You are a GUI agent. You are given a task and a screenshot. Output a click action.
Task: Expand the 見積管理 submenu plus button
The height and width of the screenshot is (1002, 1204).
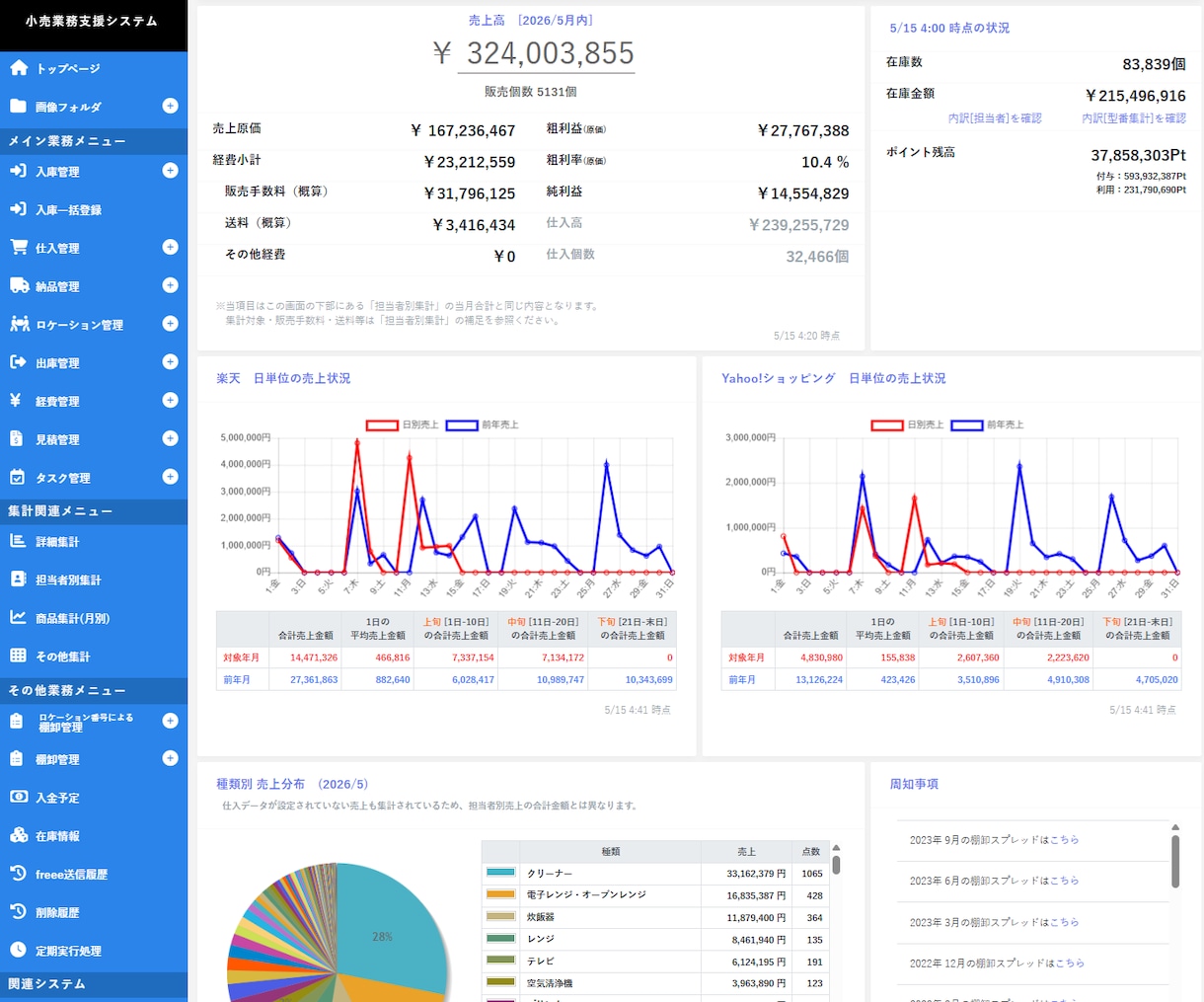170,438
